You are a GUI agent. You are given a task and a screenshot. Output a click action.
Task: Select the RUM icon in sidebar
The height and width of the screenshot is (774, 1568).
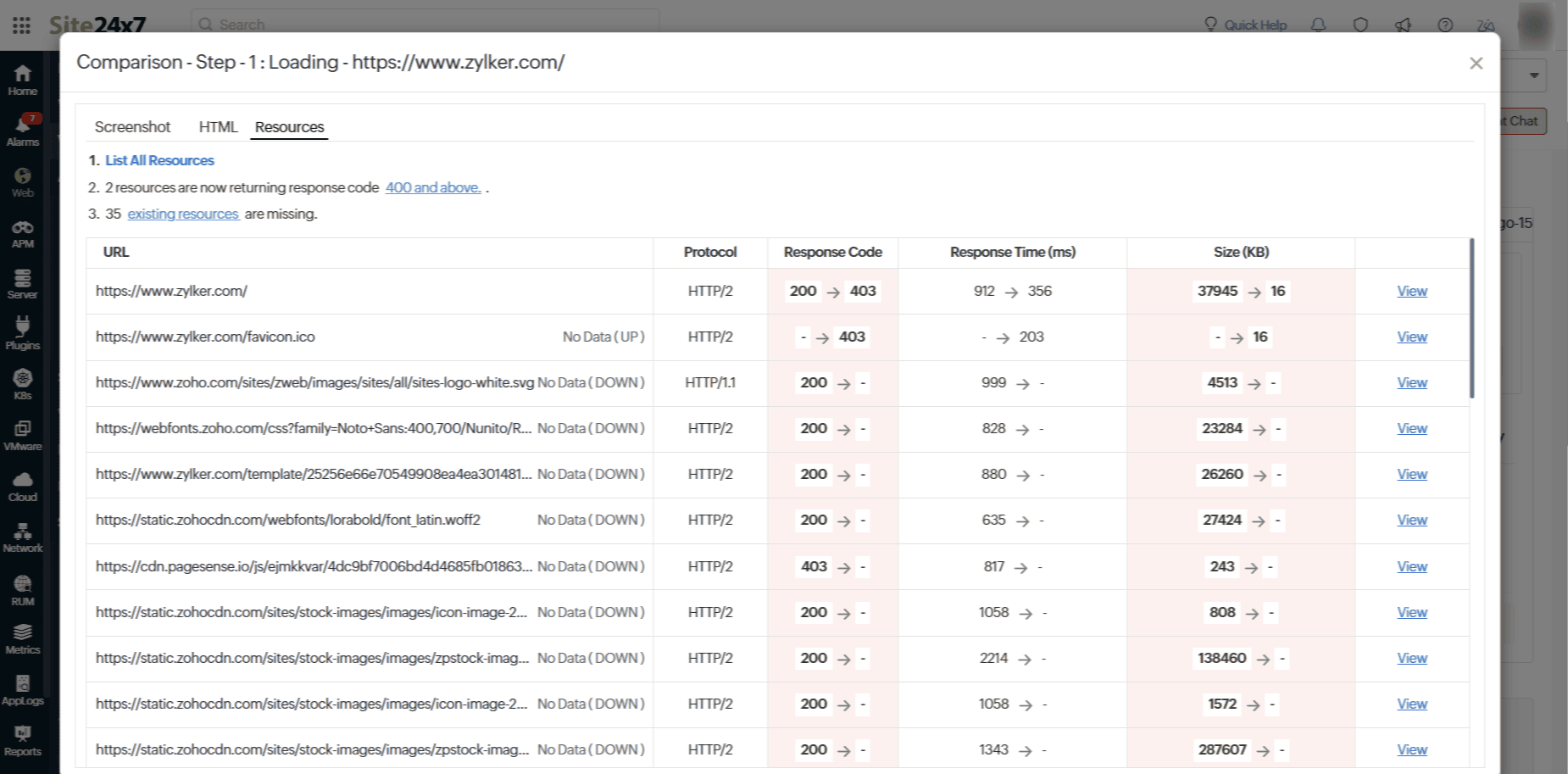coord(23,584)
